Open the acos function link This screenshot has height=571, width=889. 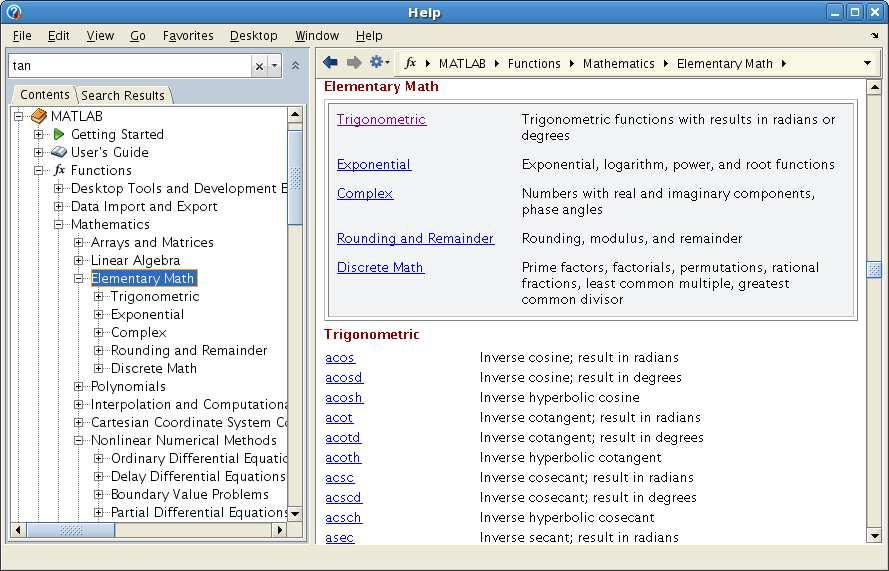click(340, 358)
